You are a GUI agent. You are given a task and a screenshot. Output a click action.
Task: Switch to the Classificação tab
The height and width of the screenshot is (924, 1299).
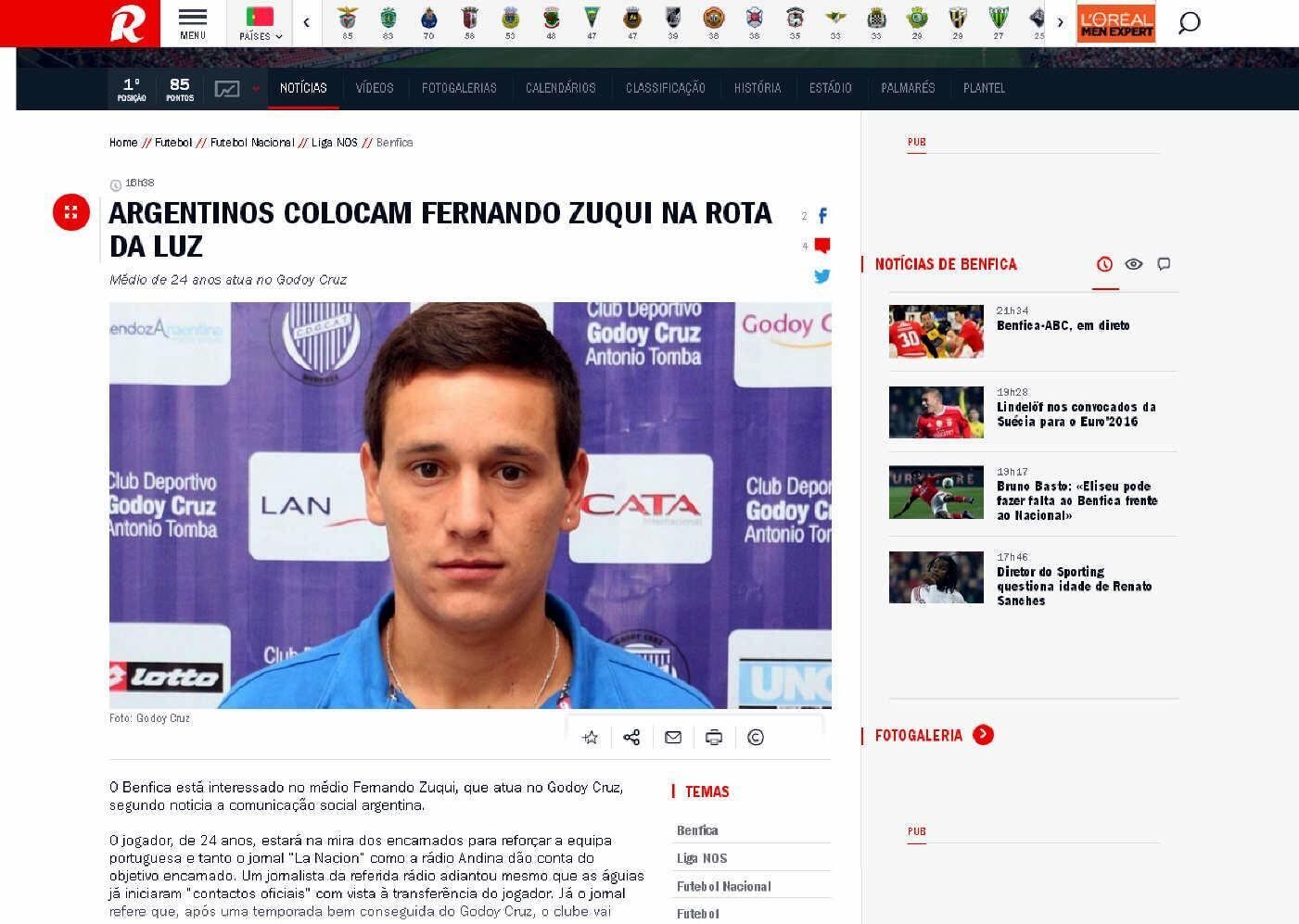(665, 88)
